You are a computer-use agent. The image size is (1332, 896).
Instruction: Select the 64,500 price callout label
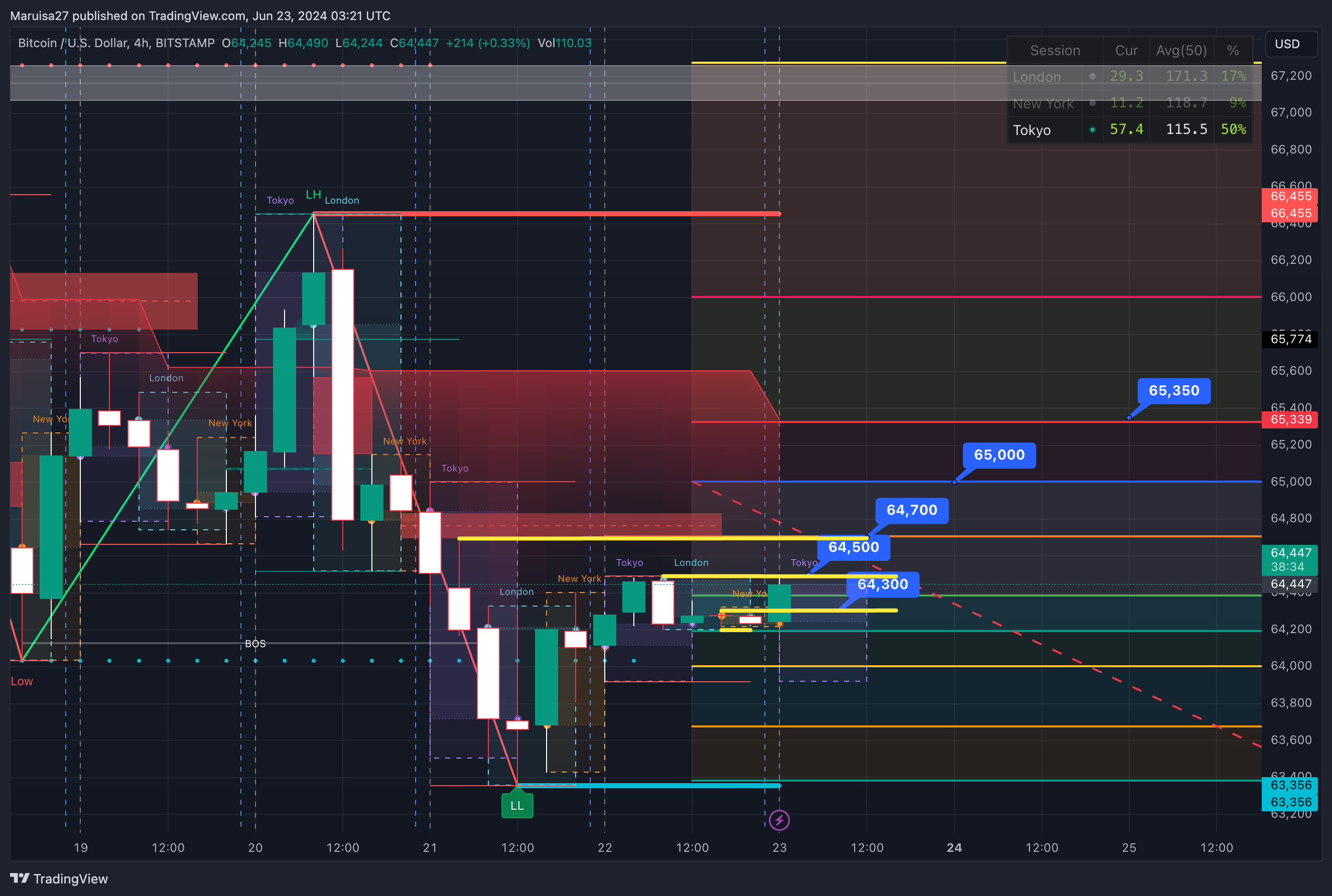pos(854,547)
